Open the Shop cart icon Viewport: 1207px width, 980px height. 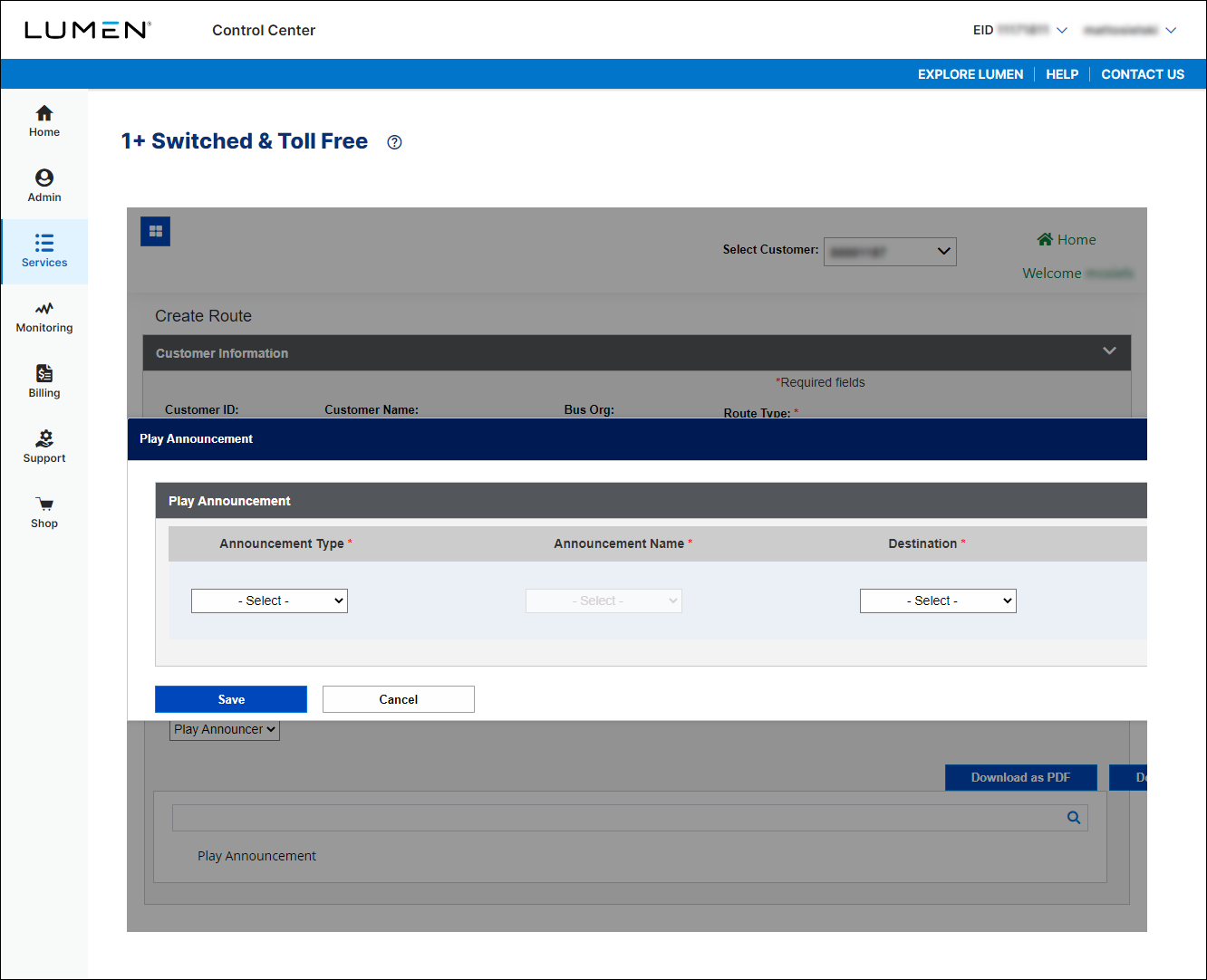(x=43, y=504)
